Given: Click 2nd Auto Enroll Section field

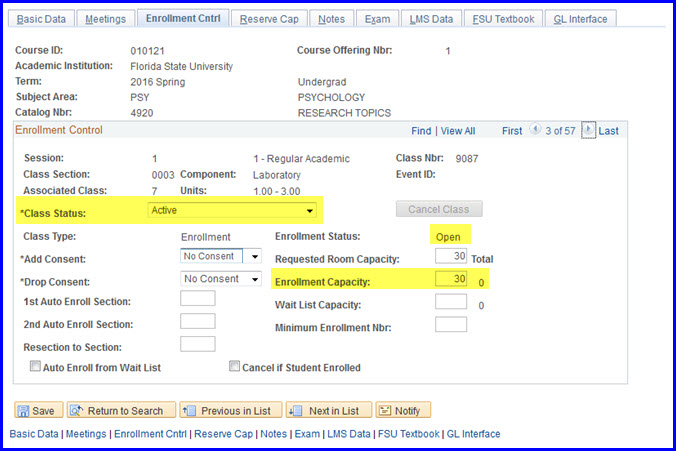Looking at the screenshot, I should pyautogui.click(x=197, y=321).
